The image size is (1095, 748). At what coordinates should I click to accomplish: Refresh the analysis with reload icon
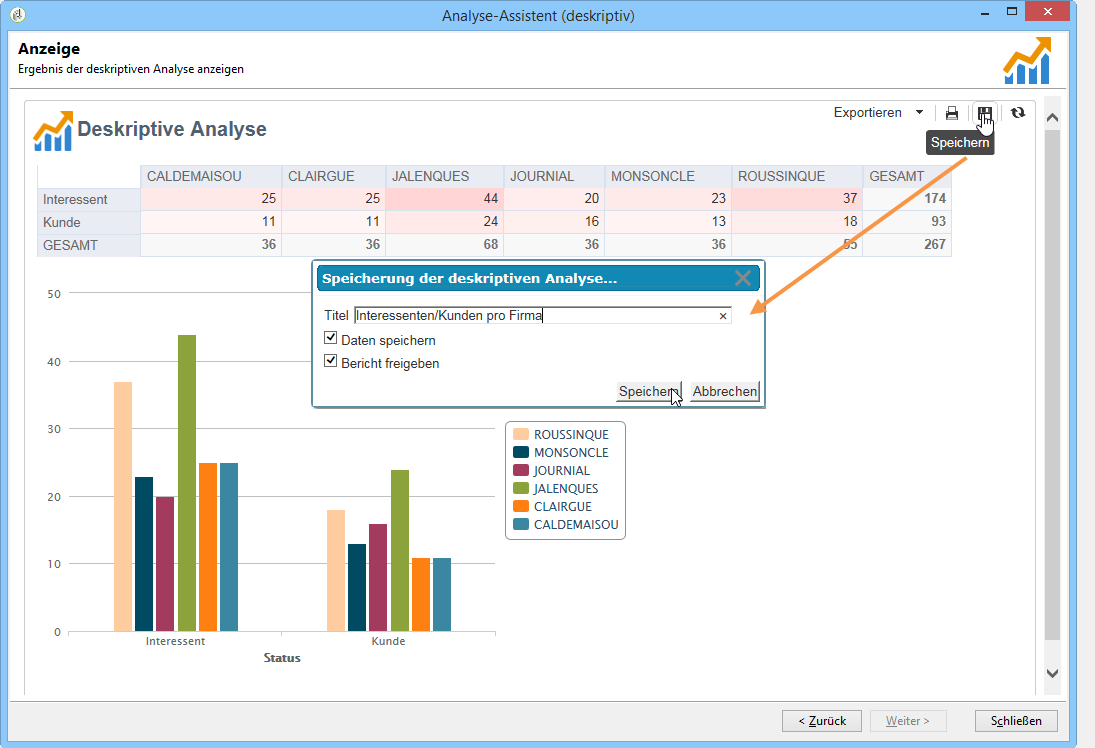point(1018,112)
